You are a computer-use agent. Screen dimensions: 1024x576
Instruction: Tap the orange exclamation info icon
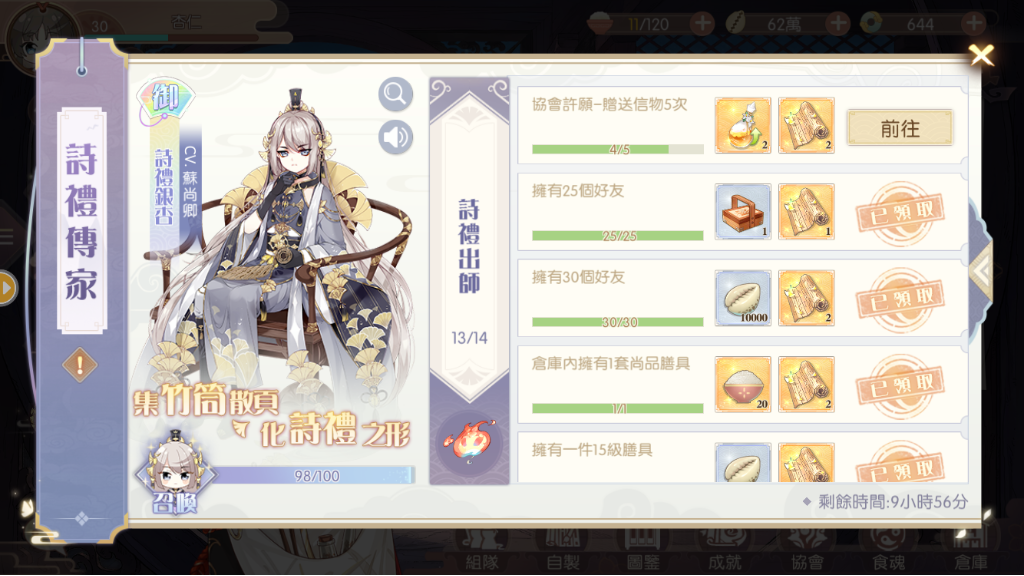[80, 364]
